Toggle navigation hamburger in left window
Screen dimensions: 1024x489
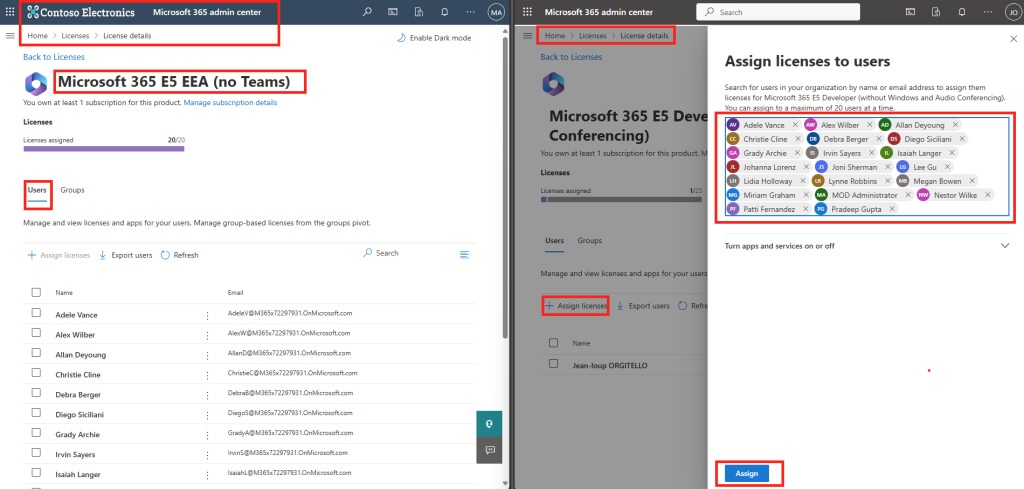click(10, 36)
